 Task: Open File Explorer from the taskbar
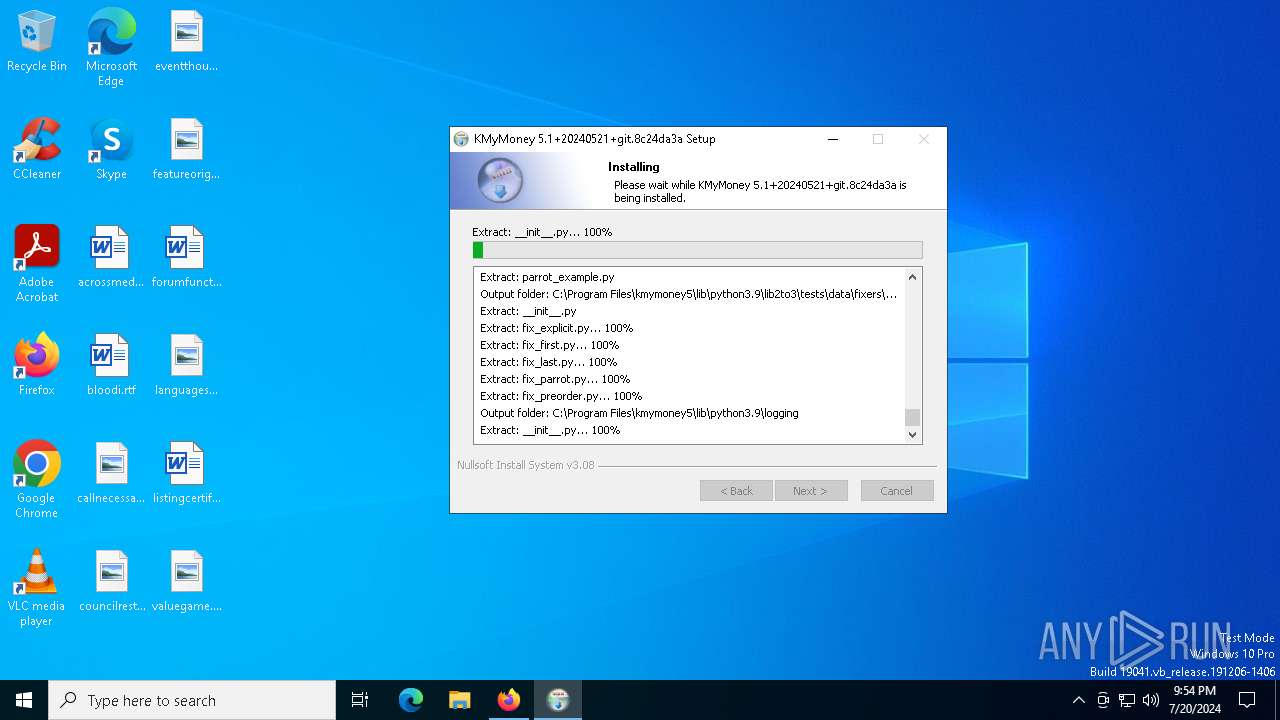(x=460, y=700)
